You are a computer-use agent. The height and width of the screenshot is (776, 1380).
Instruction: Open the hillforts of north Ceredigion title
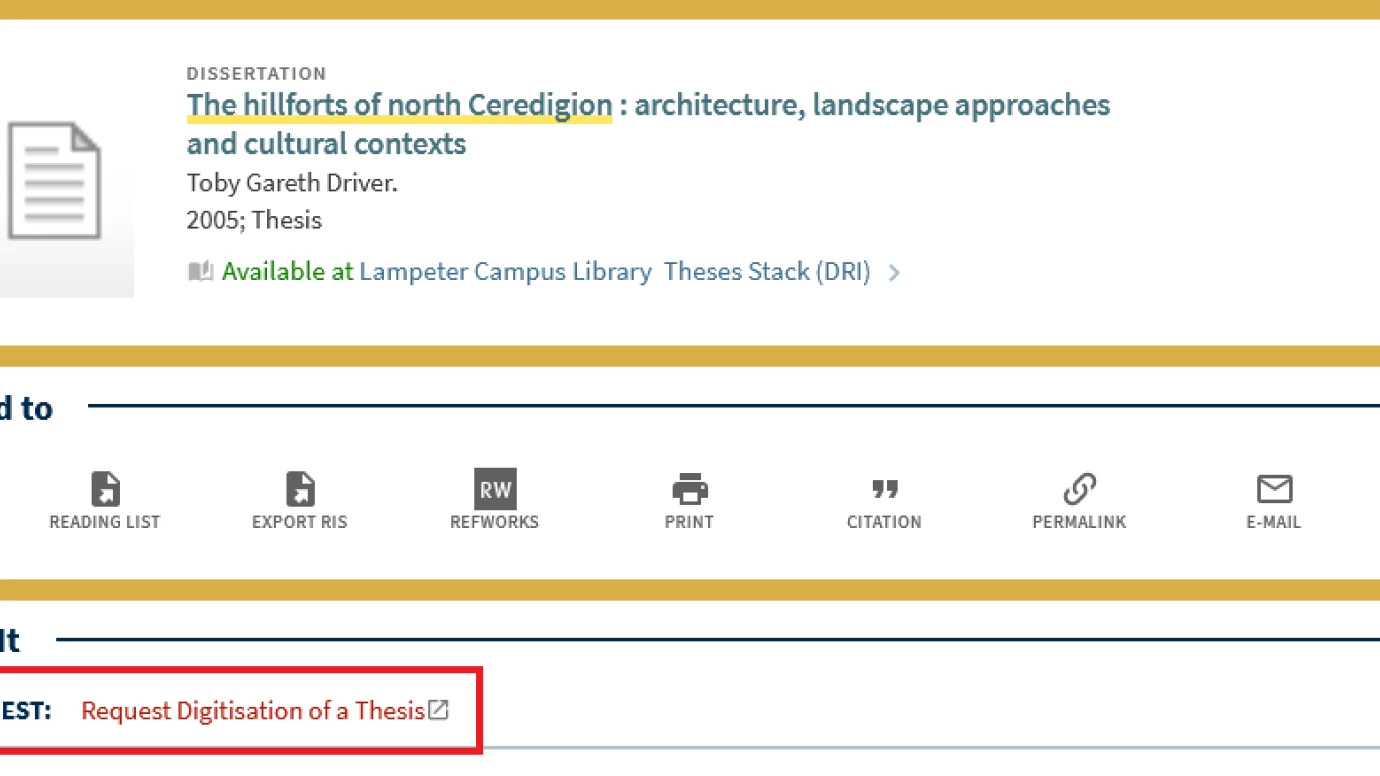pos(399,105)
